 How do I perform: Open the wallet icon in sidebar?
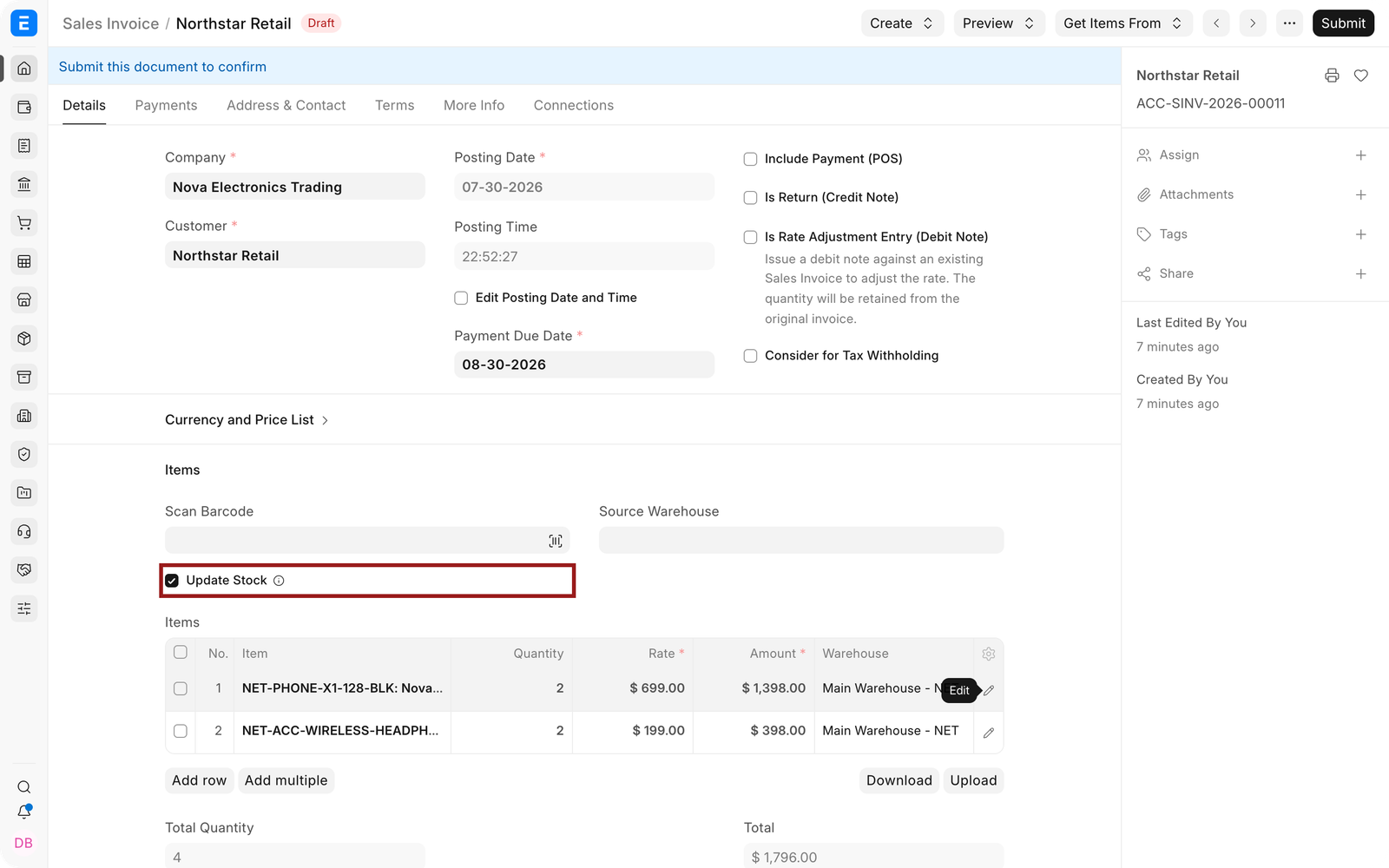(x=24, y=107)
